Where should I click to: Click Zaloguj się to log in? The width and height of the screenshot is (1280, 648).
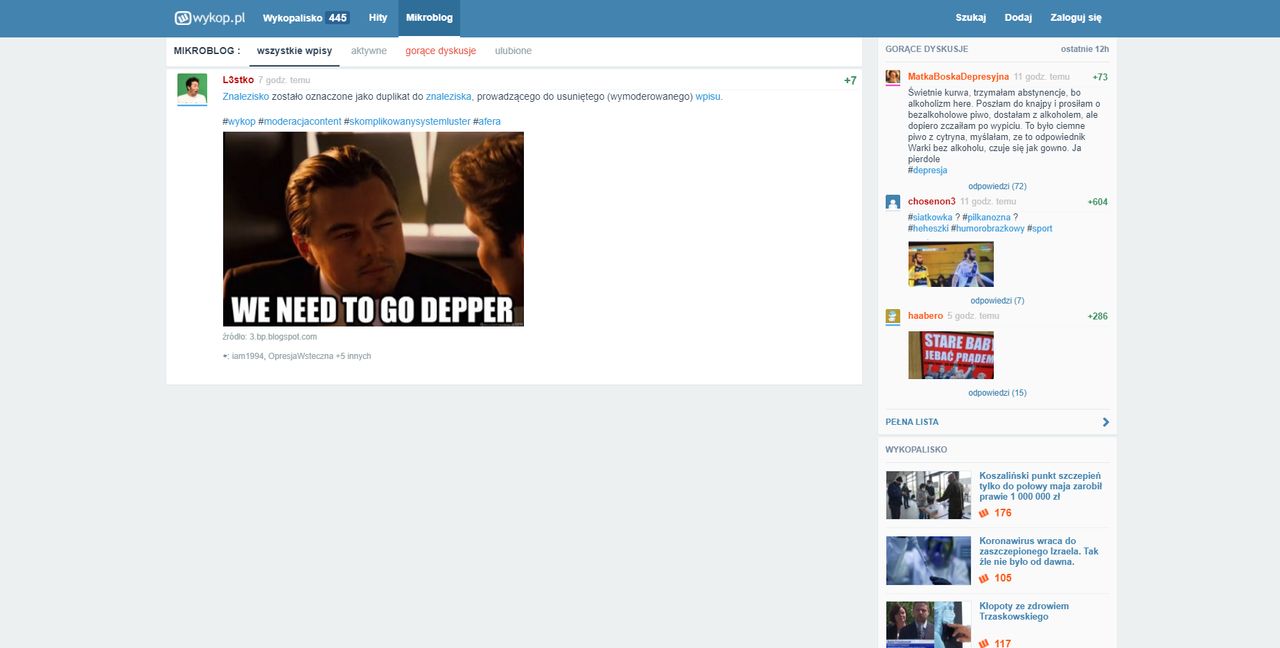pyautogui.click(x=1076, y=18)
